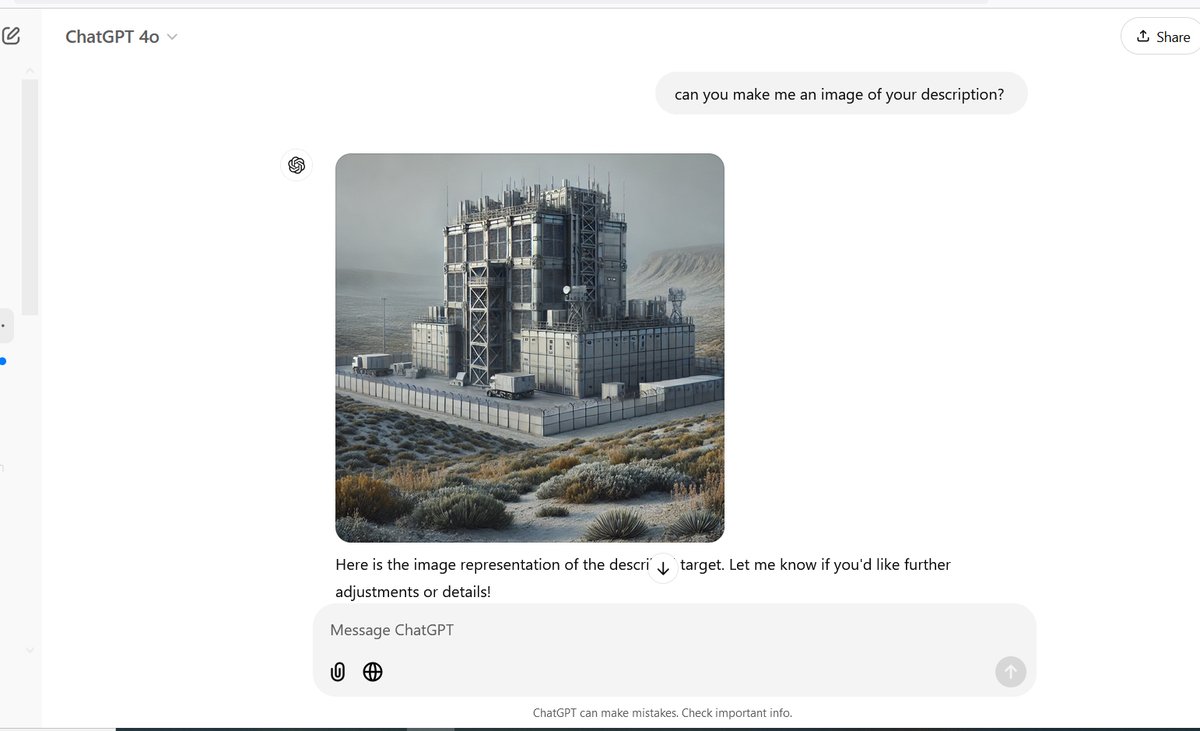Image resolution: width=1200 pixels, height=731 pixels.
Task: Click the ChatGPT logo beside the generated image
Action: pyautogui.click(x=297, y=164)
